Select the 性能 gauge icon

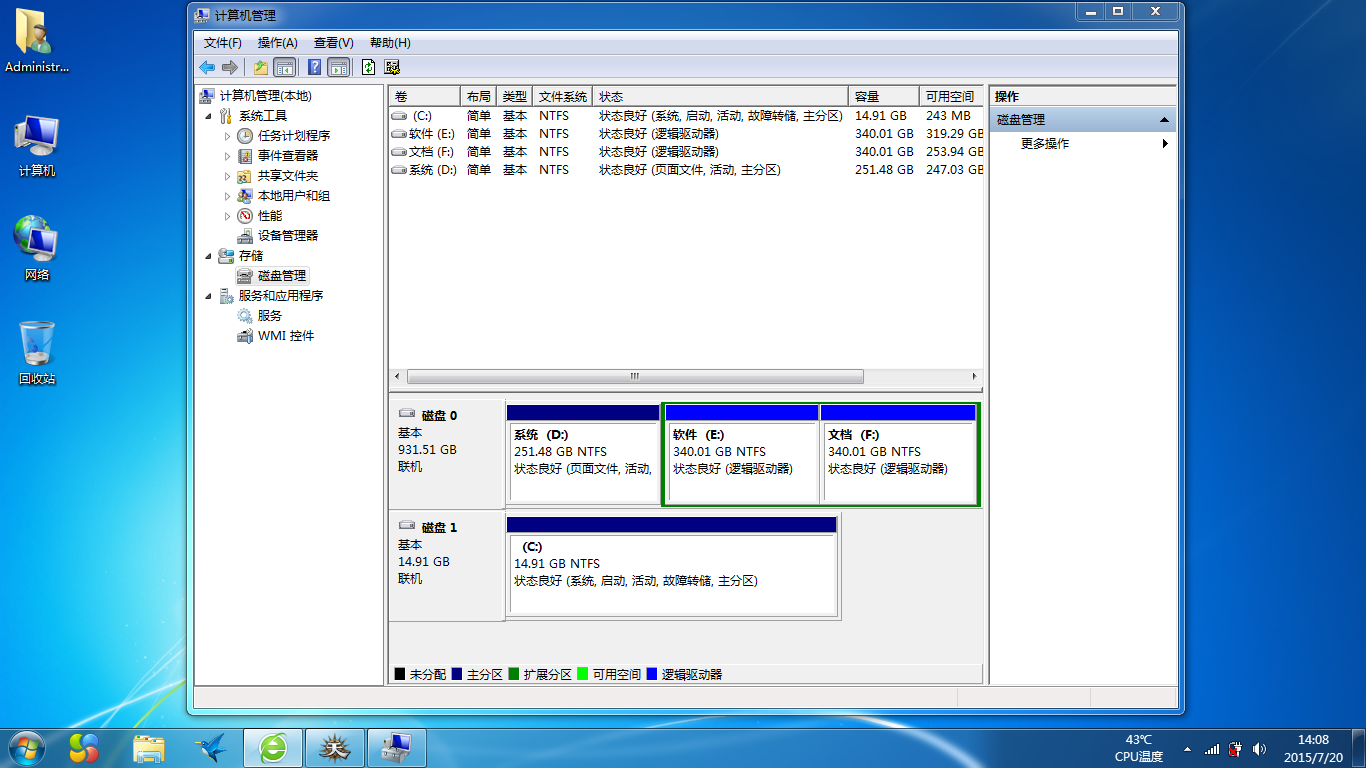click(x=245, y=216)
